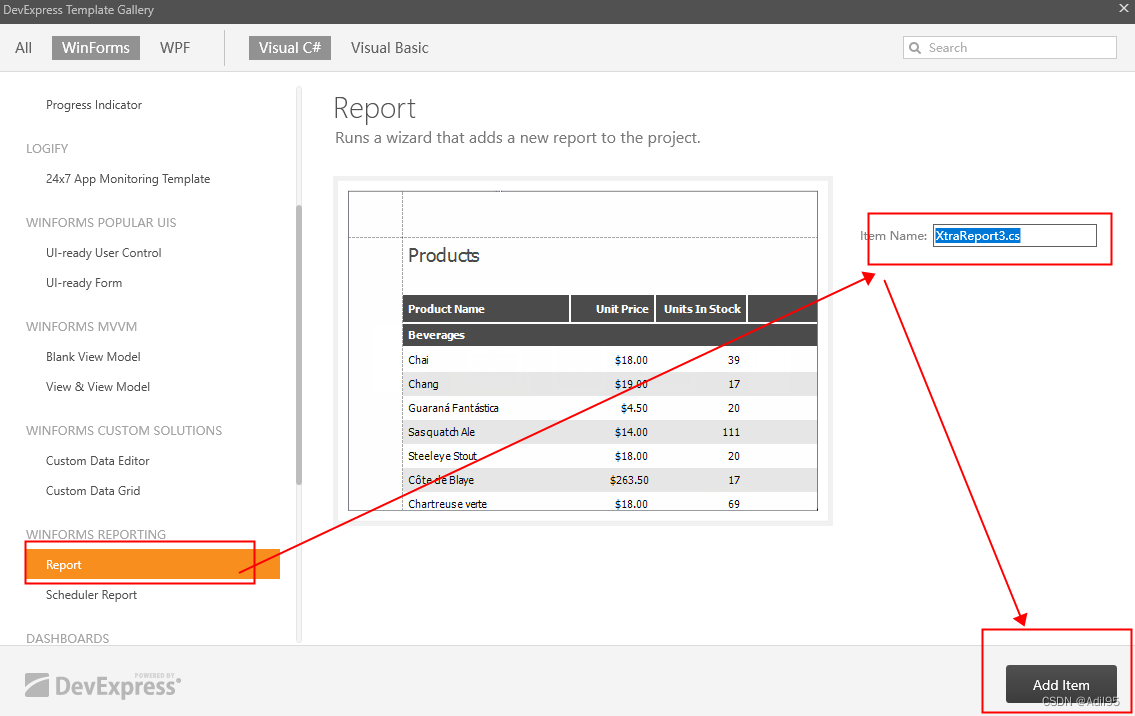
Task: Click the Products report preview thumbnail
Action: coord(583,351)
